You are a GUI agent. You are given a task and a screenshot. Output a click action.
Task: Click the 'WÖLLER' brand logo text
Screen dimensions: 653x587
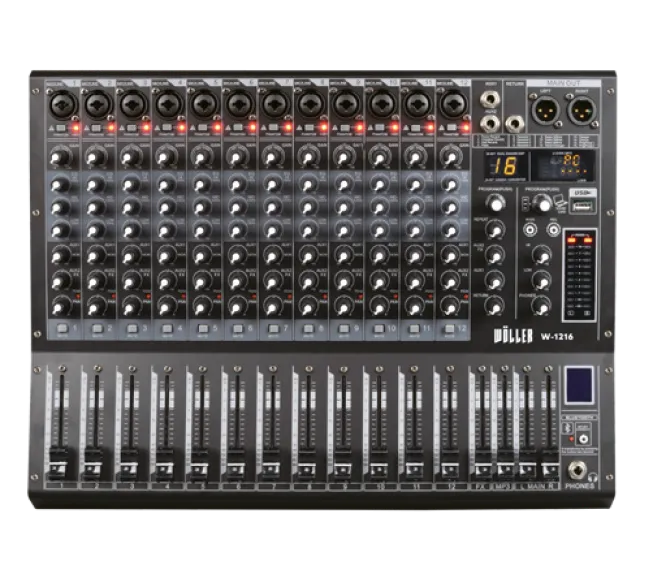pyautogui.click(x=513, y=336)
